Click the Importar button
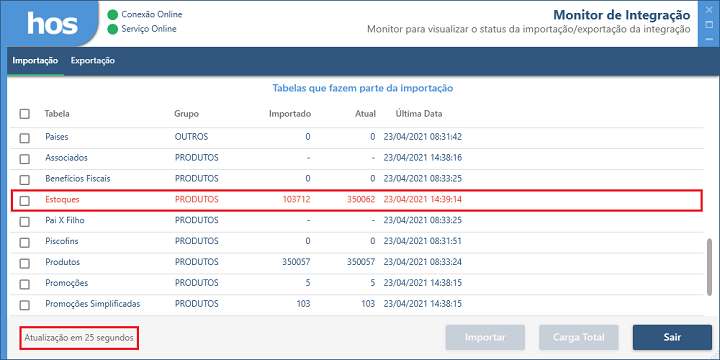720x360 pixels. click(x=485, y=338)
